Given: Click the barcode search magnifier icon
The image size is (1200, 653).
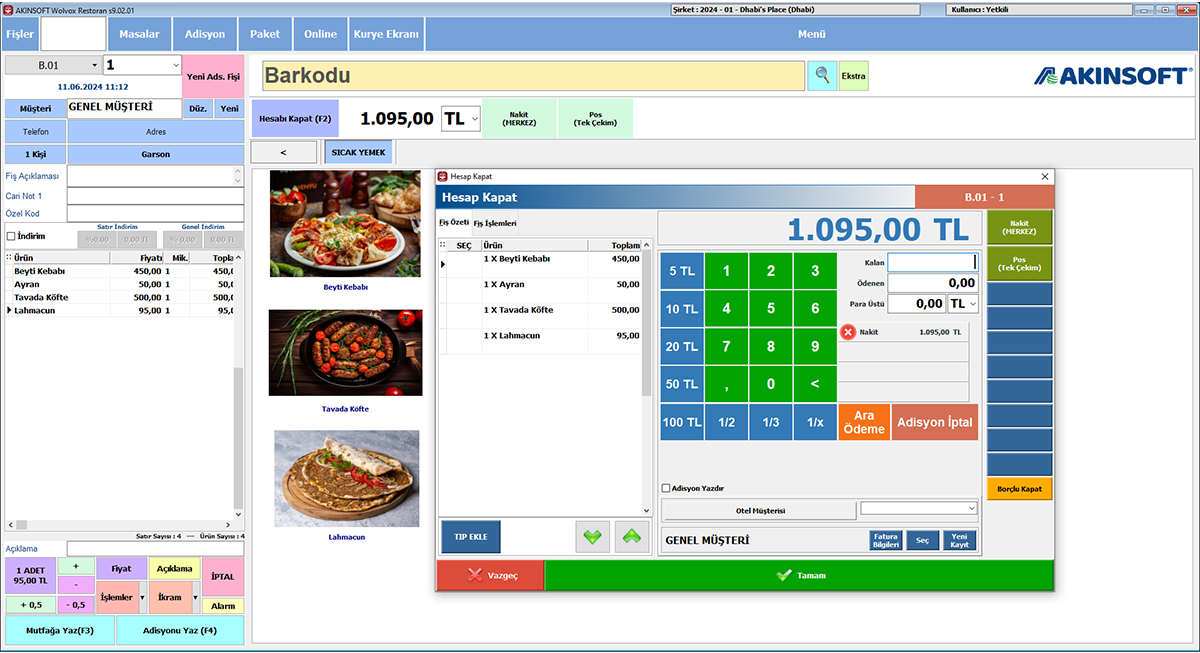Looking at the screenshot, I should click(821, 76).
